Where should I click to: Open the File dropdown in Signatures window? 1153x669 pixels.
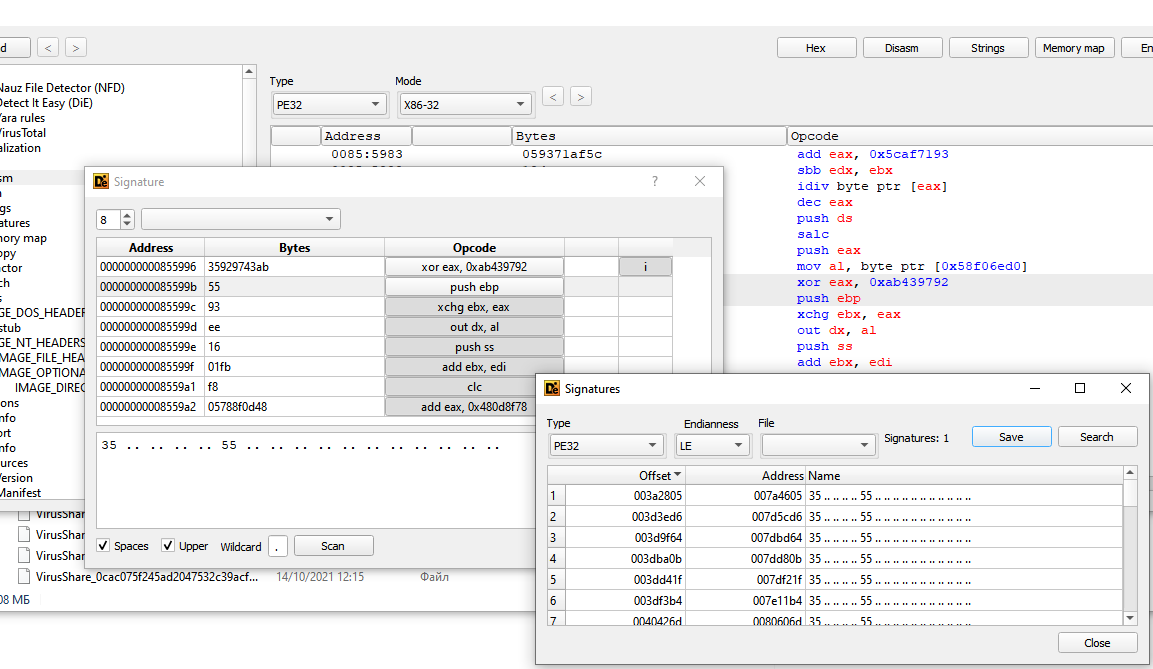(818, 446)
